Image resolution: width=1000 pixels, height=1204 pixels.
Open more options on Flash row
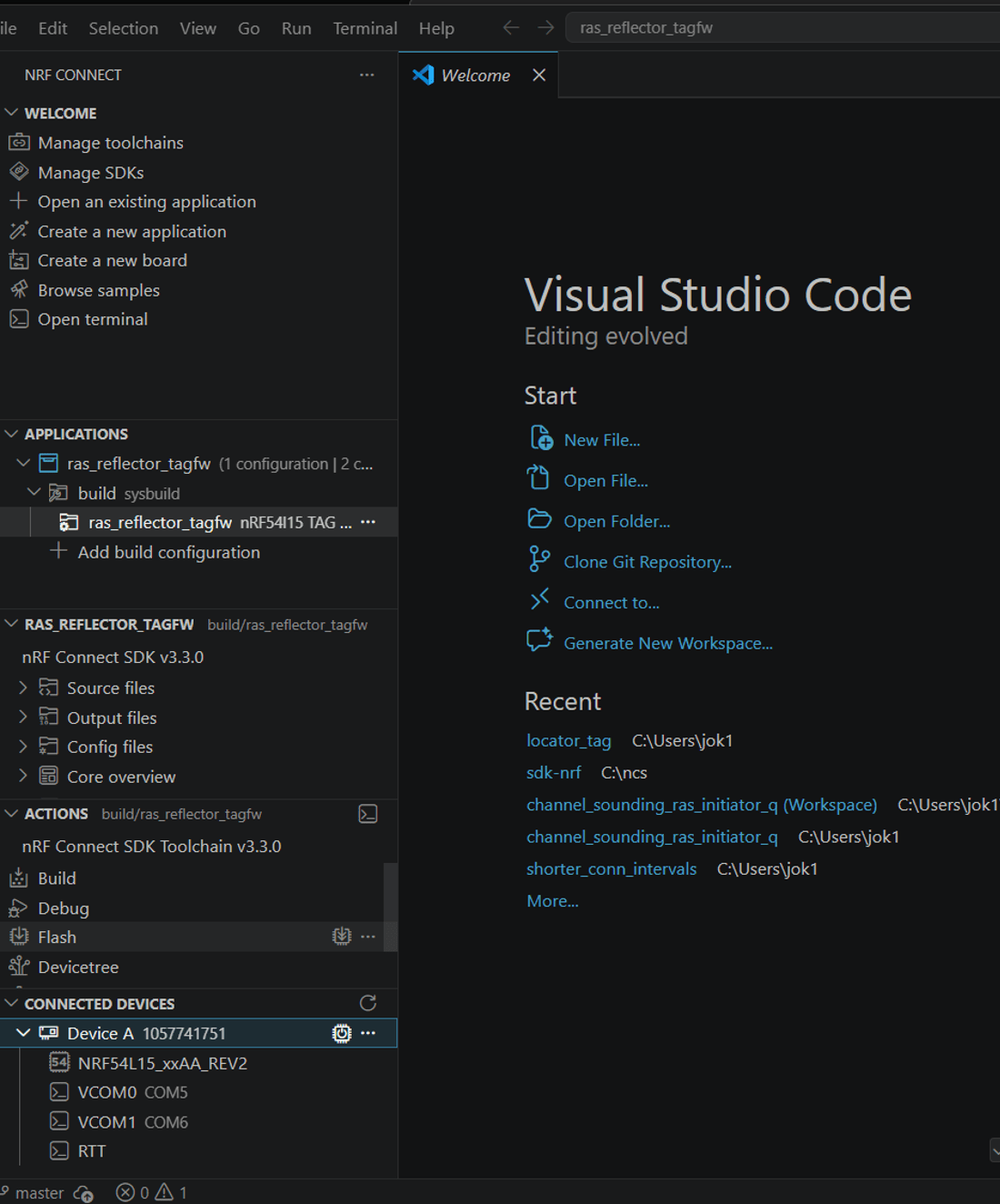tap(368, 936)
